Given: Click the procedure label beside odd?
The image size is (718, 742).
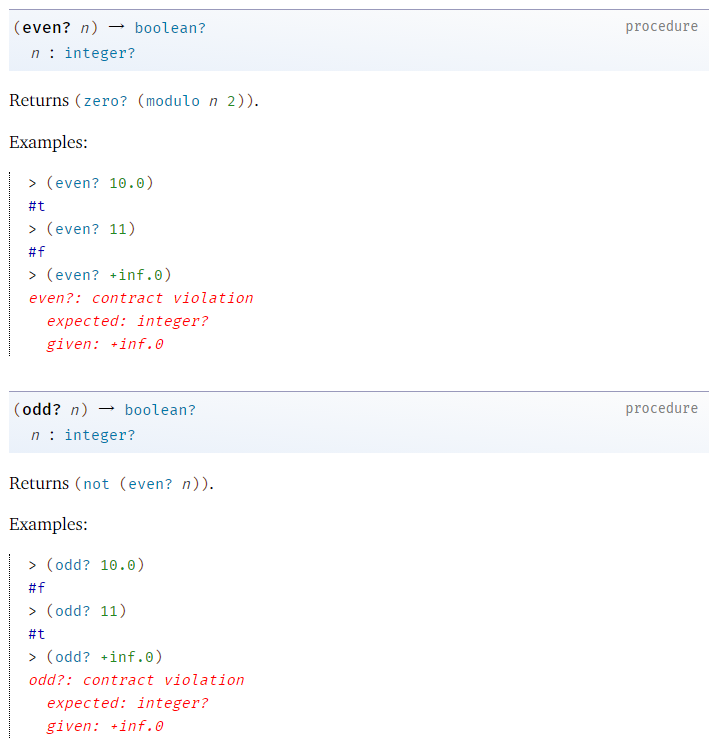Looking at the screenshot, I should coord(661,408).
